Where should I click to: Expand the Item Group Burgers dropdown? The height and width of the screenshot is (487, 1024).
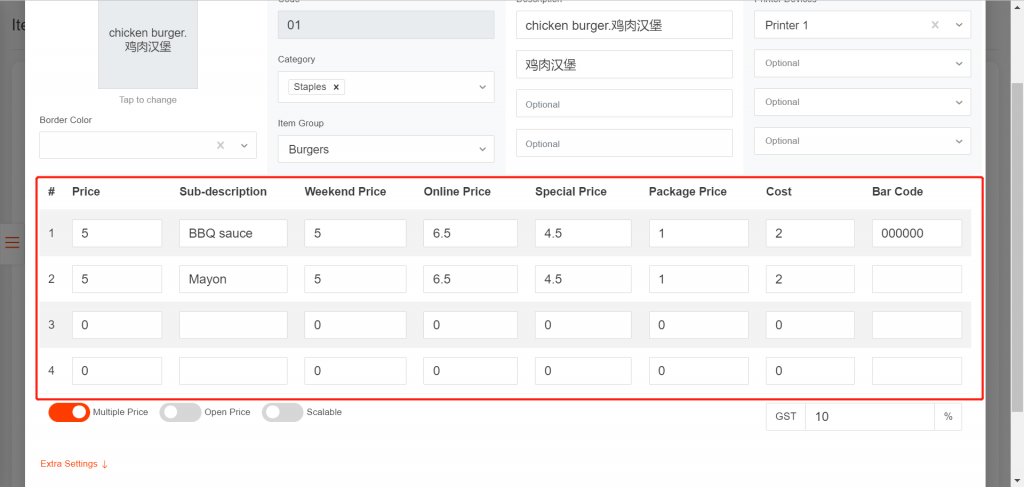[483, 150]
